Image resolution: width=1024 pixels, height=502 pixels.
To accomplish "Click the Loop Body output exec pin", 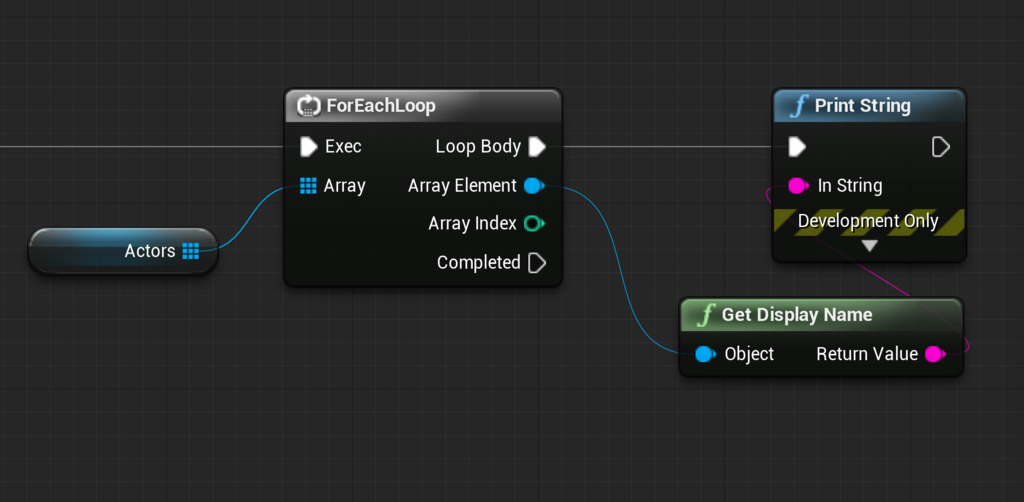I will [537, 147].
